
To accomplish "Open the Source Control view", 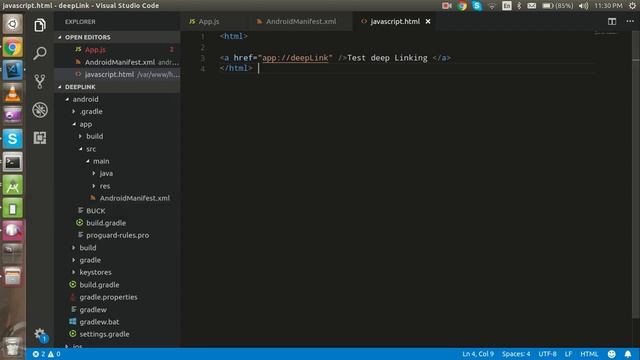I will point(40,81).
